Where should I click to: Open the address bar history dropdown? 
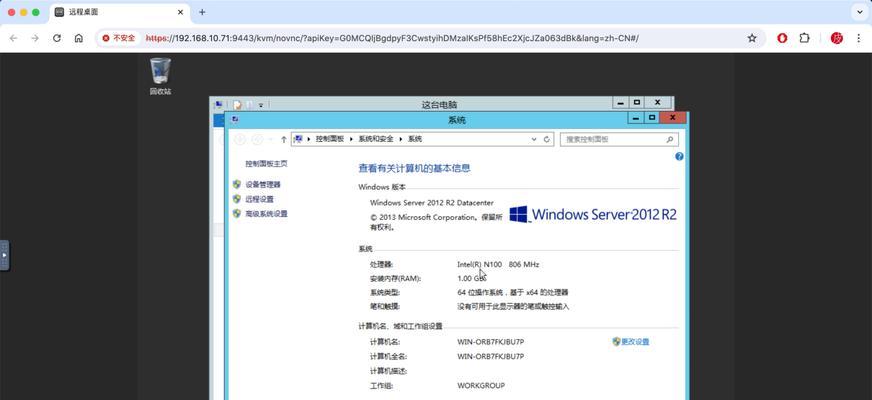(x=534, y=139)
